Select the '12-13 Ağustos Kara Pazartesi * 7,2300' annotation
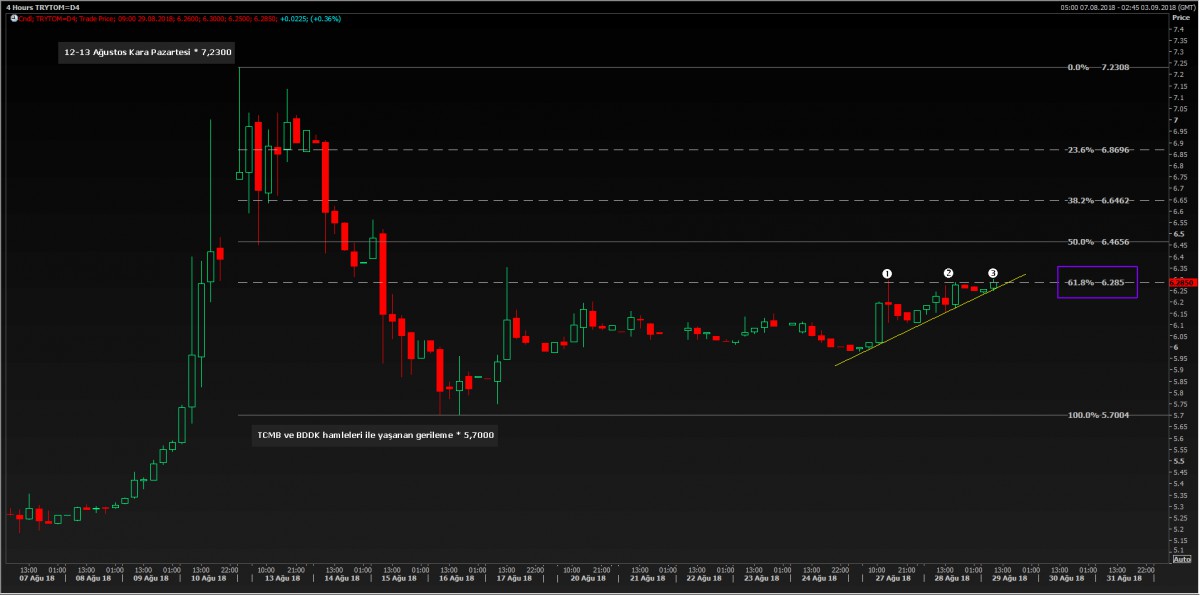The width and height of the screenshot is (1200, 595). [148, 50]
